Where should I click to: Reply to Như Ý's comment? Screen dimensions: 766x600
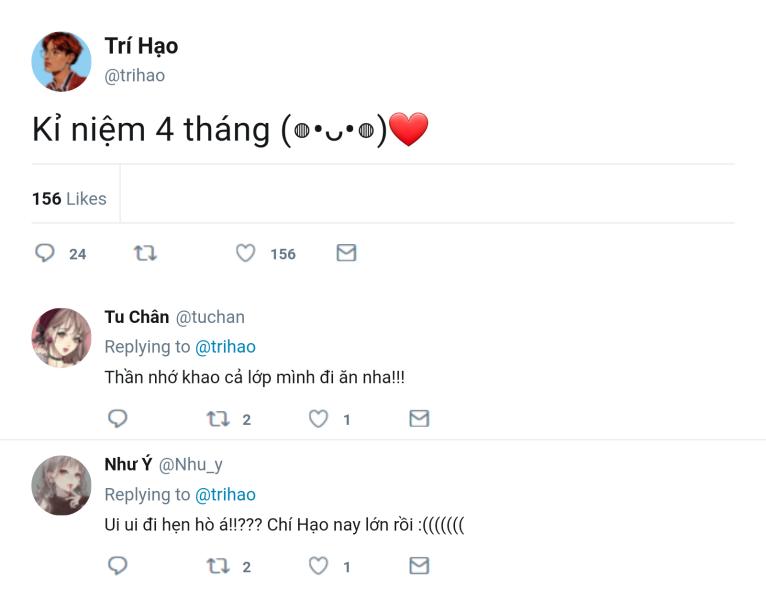(x=117, y=566)
